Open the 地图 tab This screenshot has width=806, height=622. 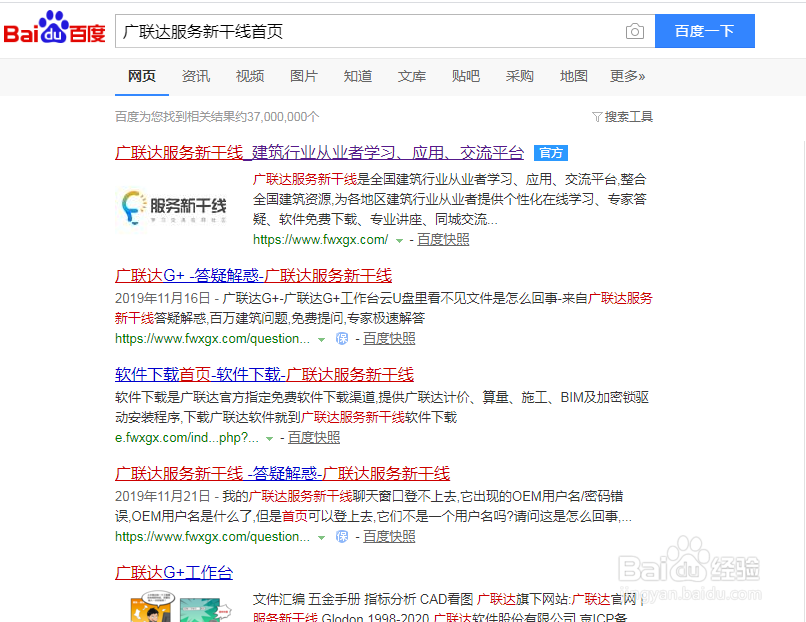tap(574, 76)
